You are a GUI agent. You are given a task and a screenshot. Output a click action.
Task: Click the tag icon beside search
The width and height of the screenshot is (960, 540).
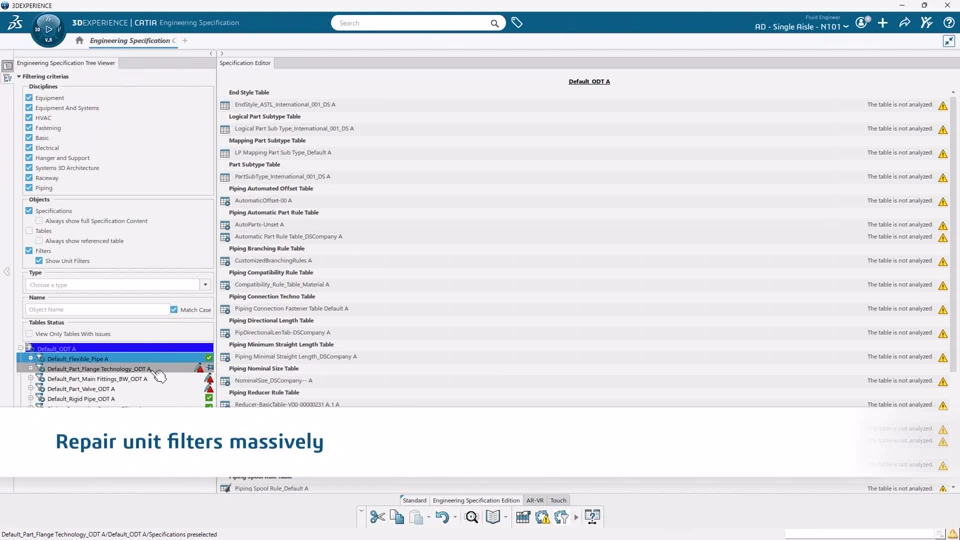coord(517,23)
